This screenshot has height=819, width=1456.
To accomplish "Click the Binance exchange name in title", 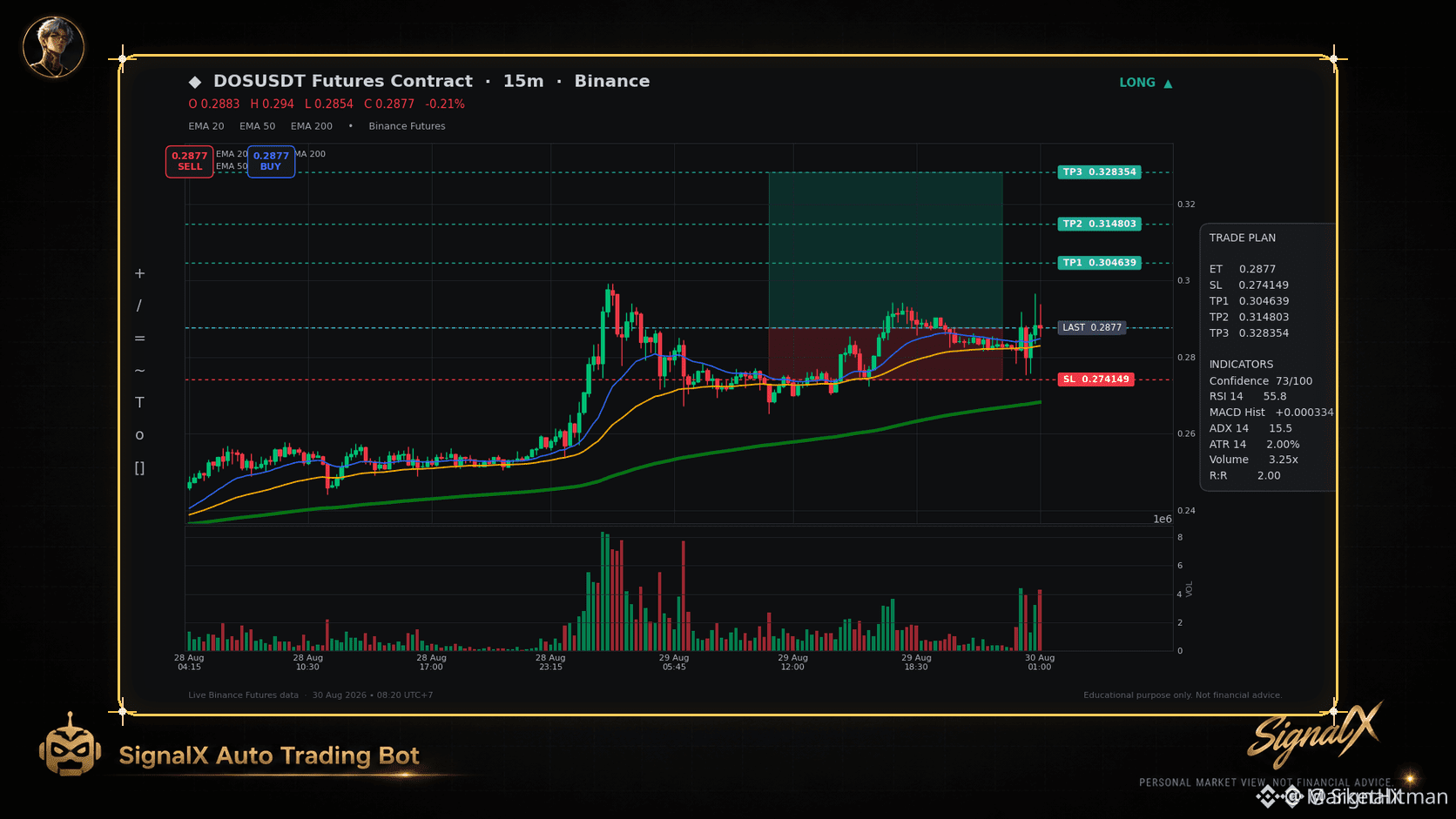I will click(612, 81).
